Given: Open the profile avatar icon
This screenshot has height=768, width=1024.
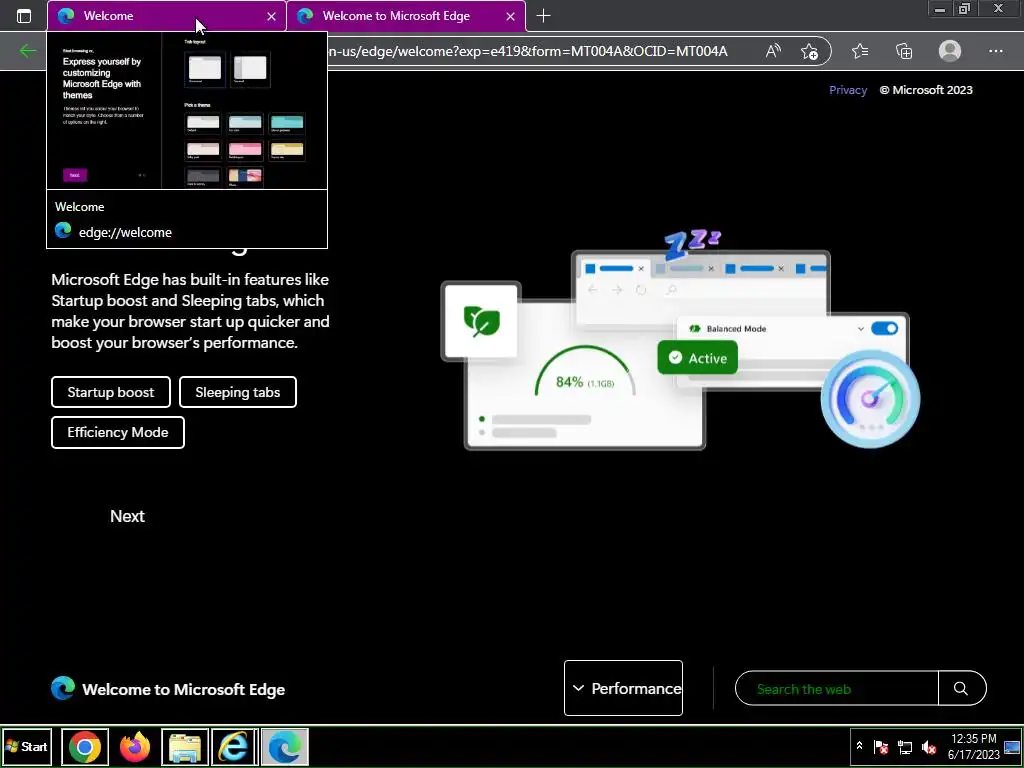Looking at the screenshot, I should pos(950,51).
